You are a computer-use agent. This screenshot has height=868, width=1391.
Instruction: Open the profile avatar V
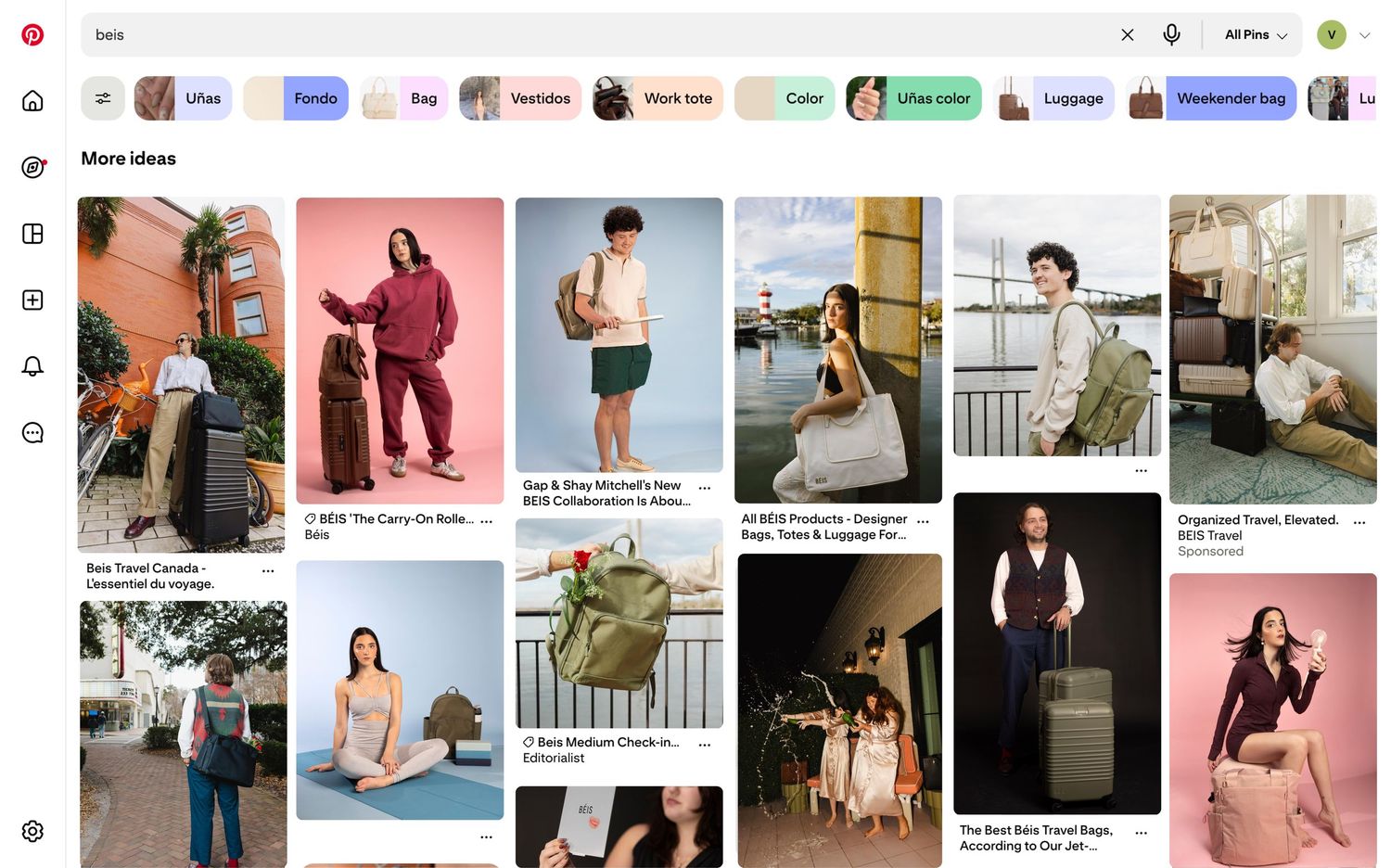tap(1332, 35)
